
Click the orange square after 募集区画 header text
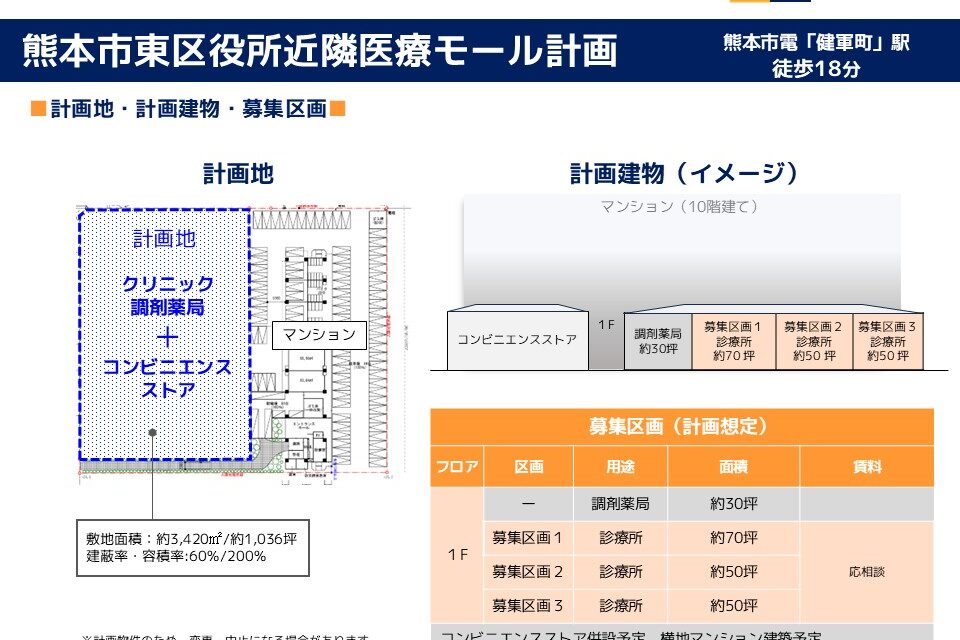(338, 108)
